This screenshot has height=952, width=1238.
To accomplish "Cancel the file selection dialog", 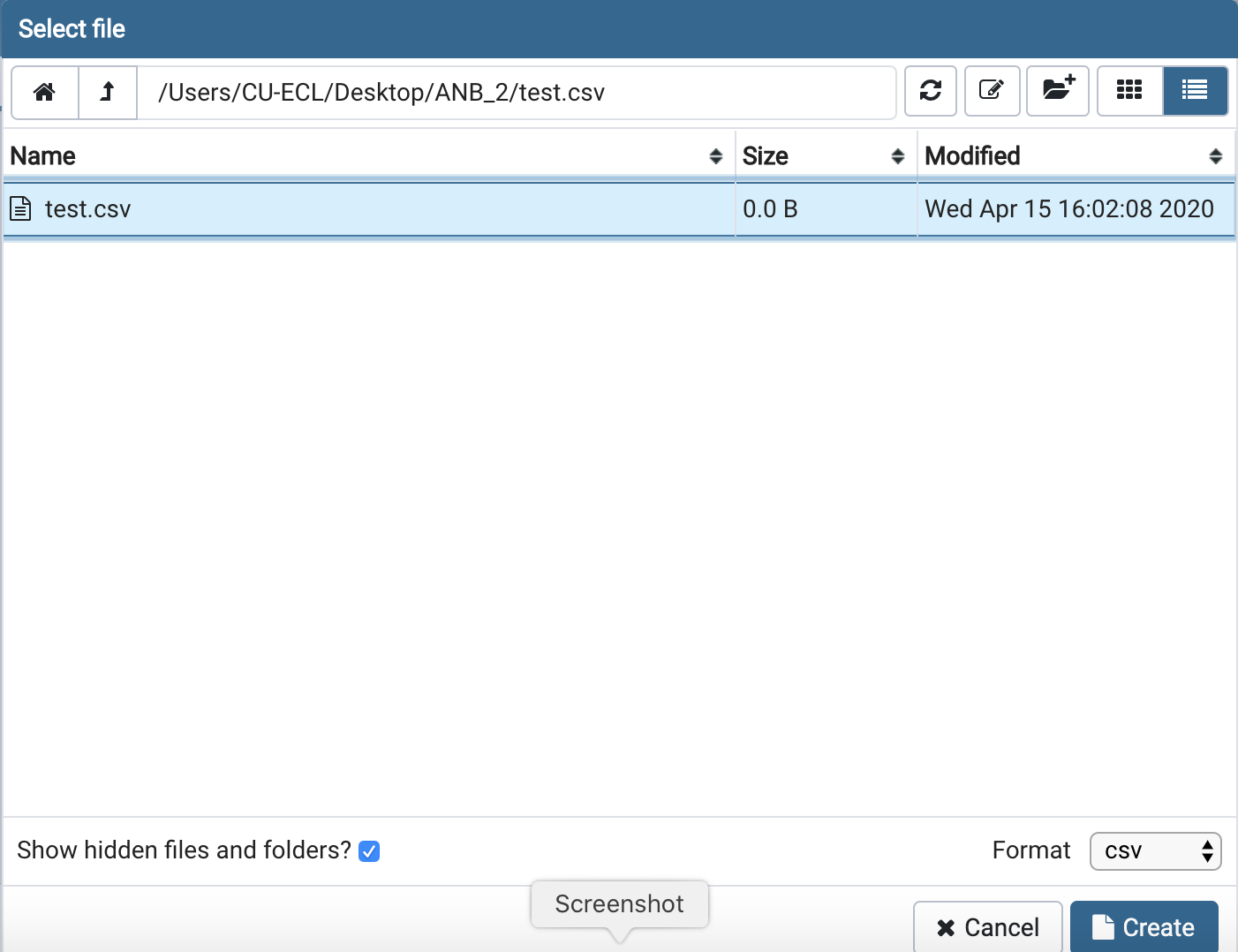I will click(987, 927).
